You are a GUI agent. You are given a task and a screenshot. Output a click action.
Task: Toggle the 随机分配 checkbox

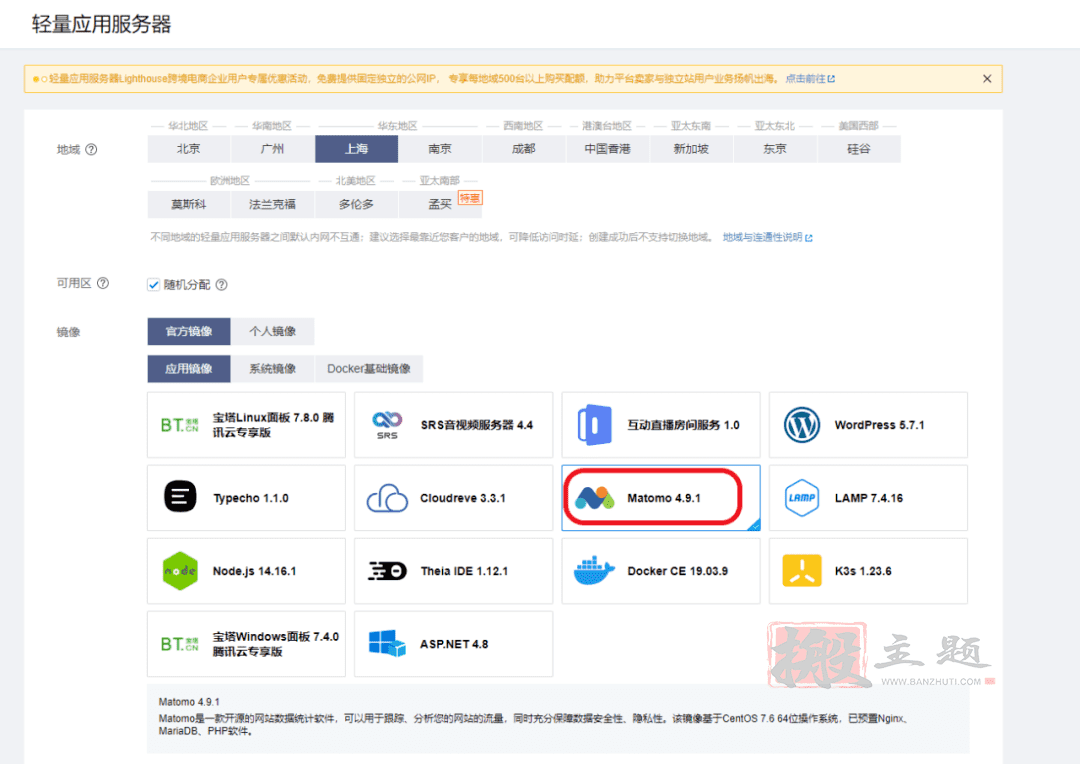153,285
